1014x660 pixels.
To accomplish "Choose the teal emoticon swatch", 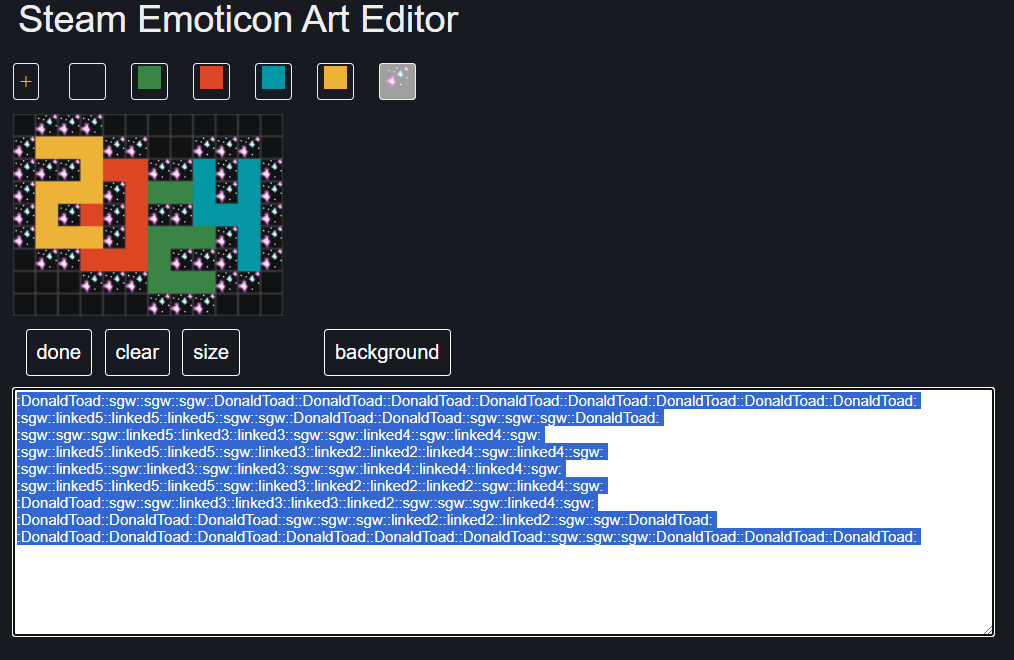I will (273, 82).
